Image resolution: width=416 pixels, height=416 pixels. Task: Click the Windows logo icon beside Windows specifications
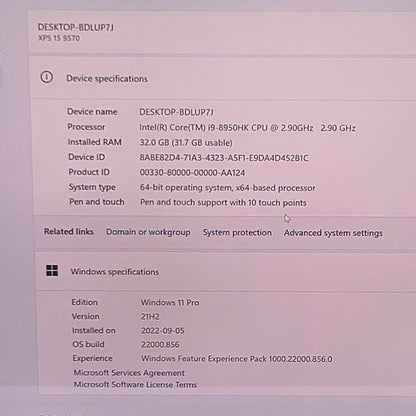52,271
